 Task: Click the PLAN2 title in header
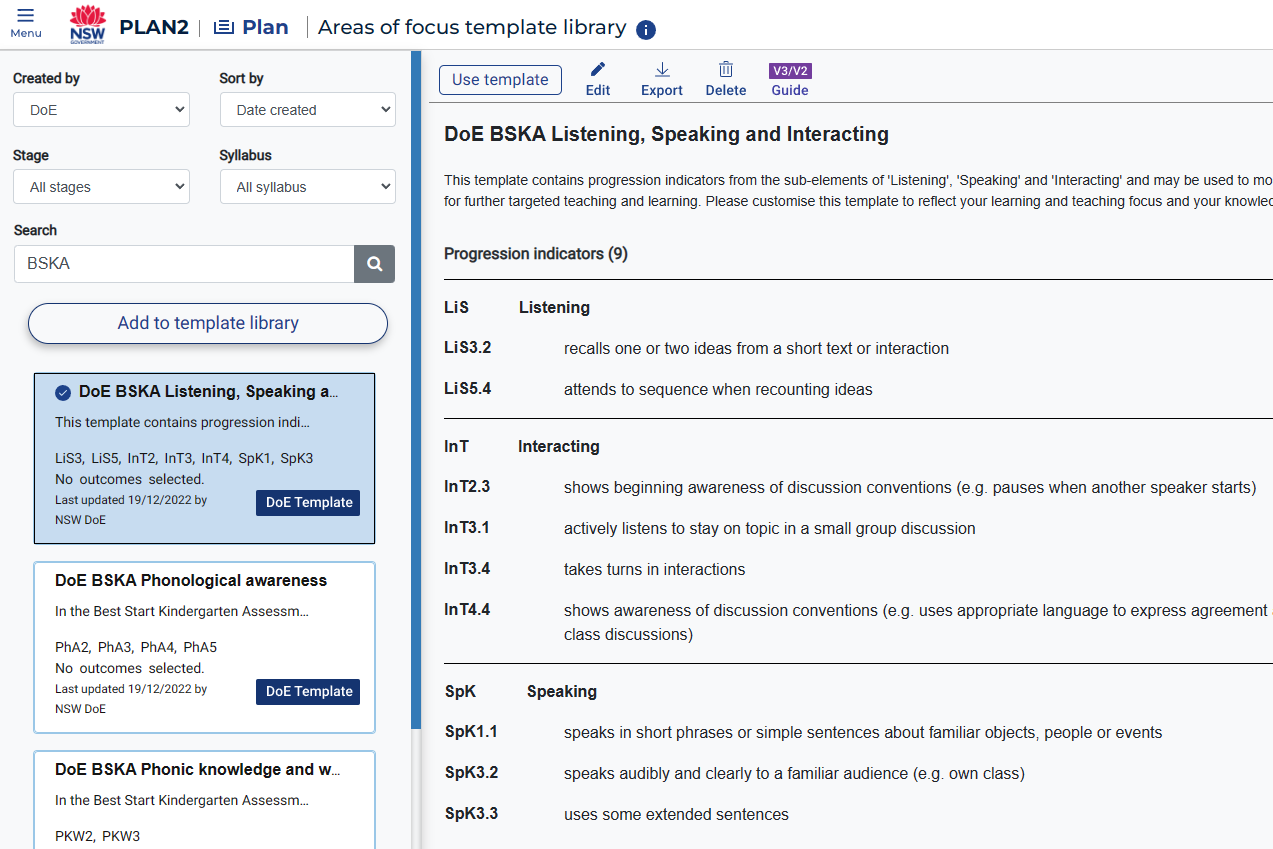(154, 27)
